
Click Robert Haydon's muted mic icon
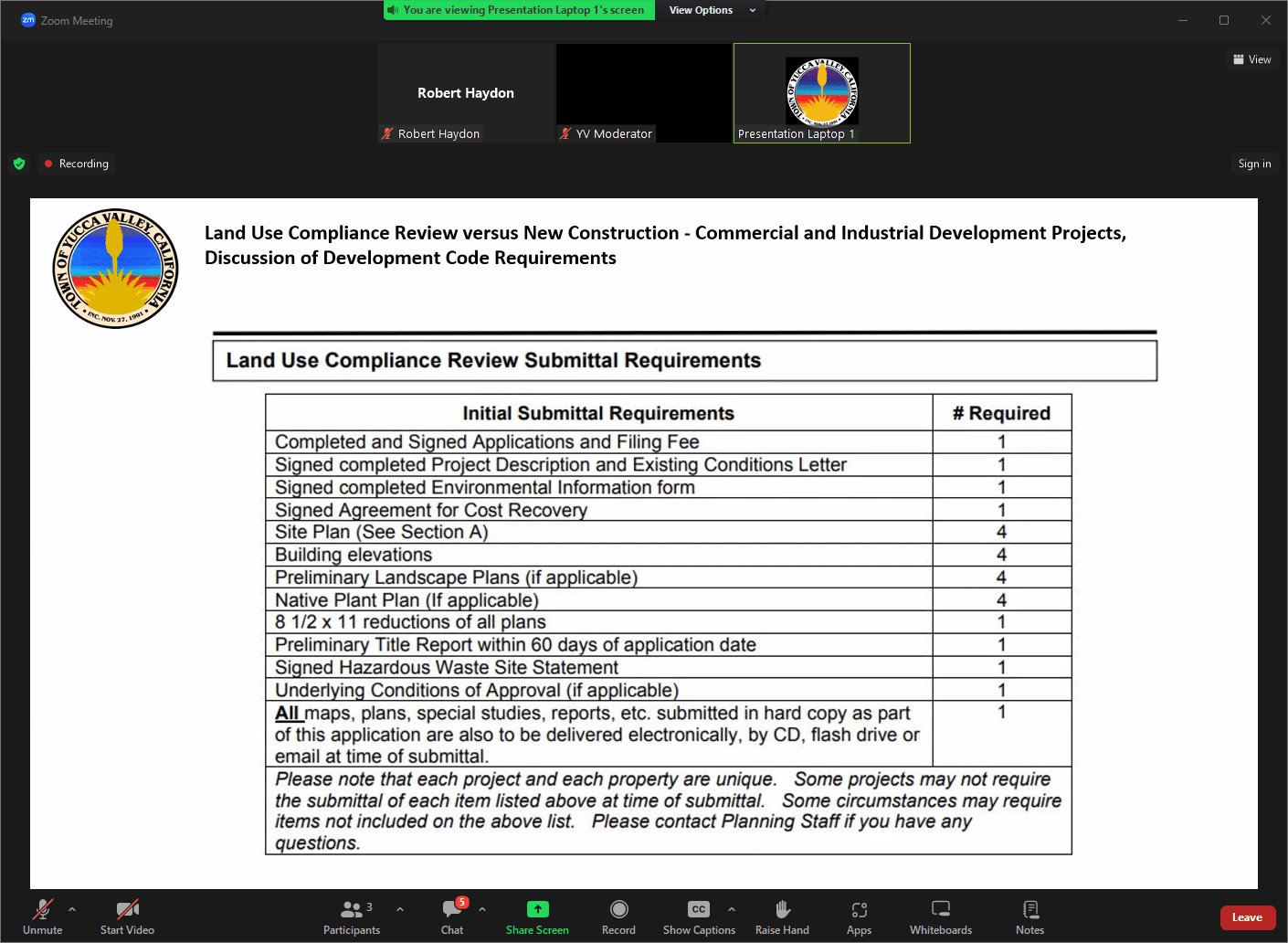(387, 133)
